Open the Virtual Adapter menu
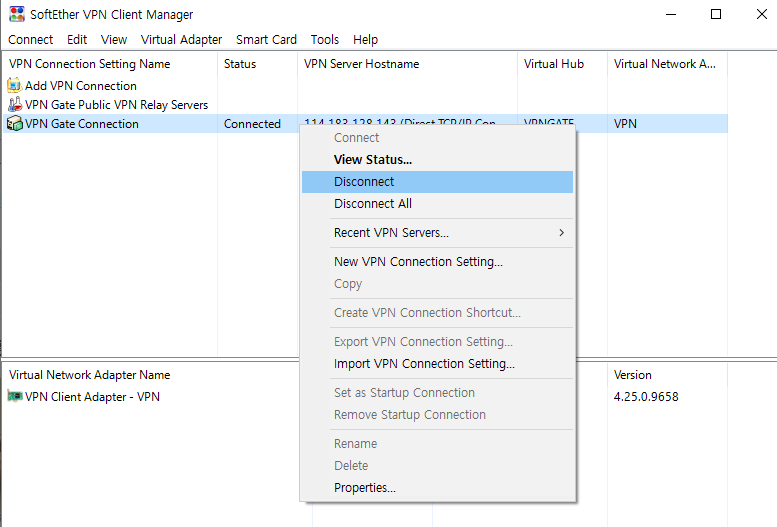The image size is (777, 527). point(181,40)
